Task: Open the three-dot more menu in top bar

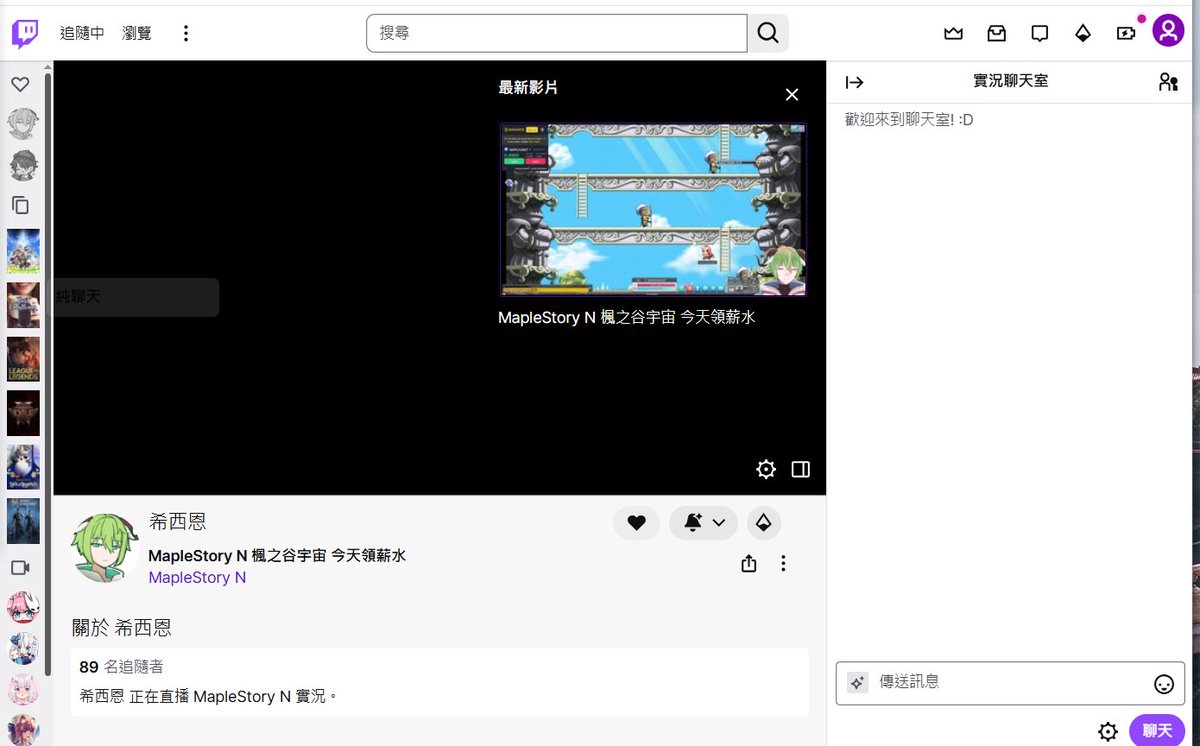Action: 185,33
